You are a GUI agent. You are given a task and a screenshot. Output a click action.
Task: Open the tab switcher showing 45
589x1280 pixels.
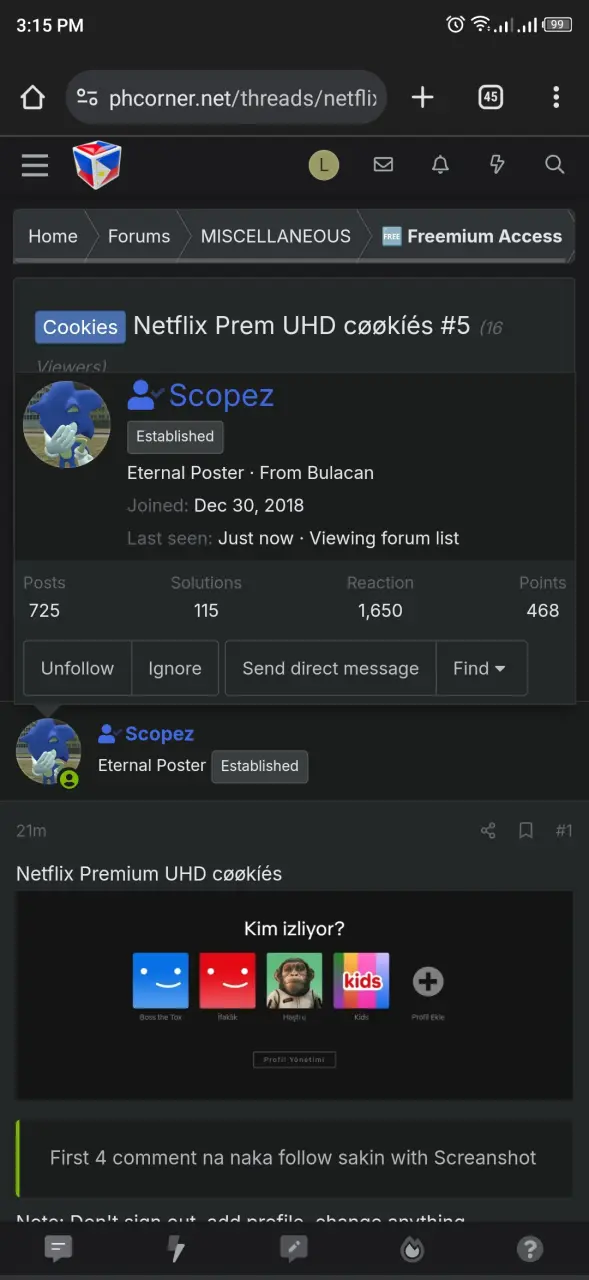tap(490, 97)
